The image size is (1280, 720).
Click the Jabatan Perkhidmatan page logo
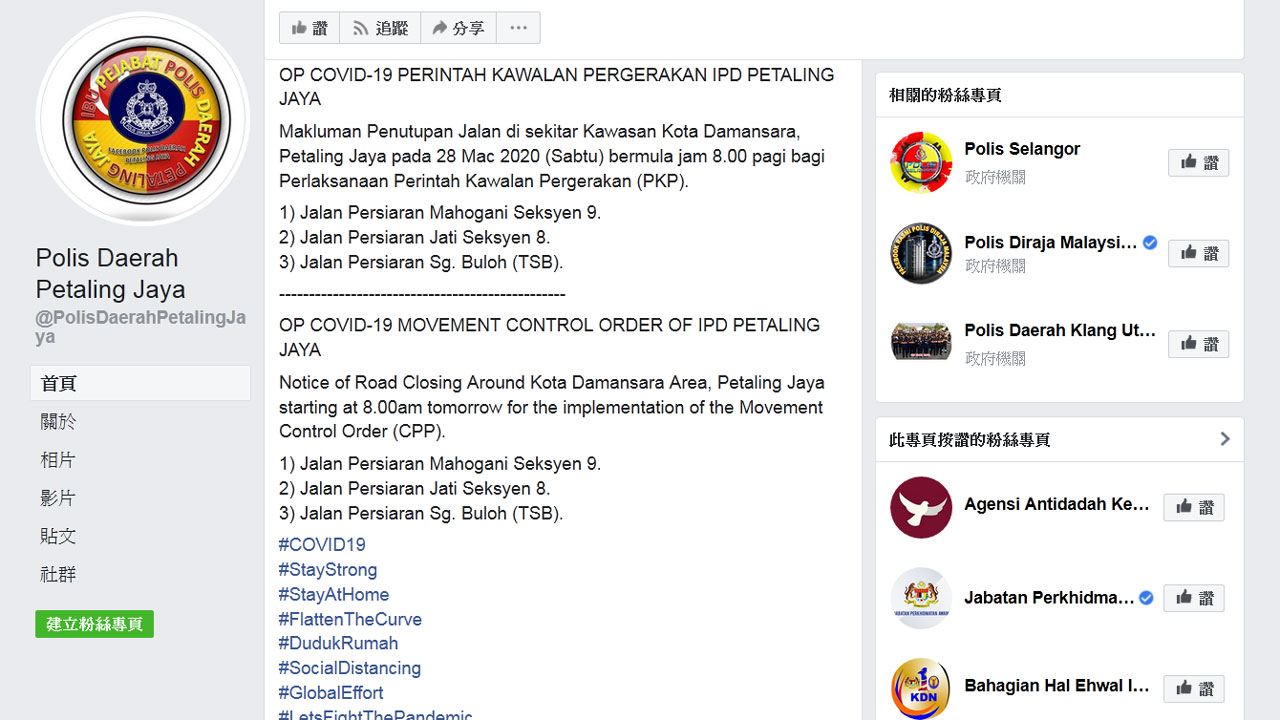point(921,598)
